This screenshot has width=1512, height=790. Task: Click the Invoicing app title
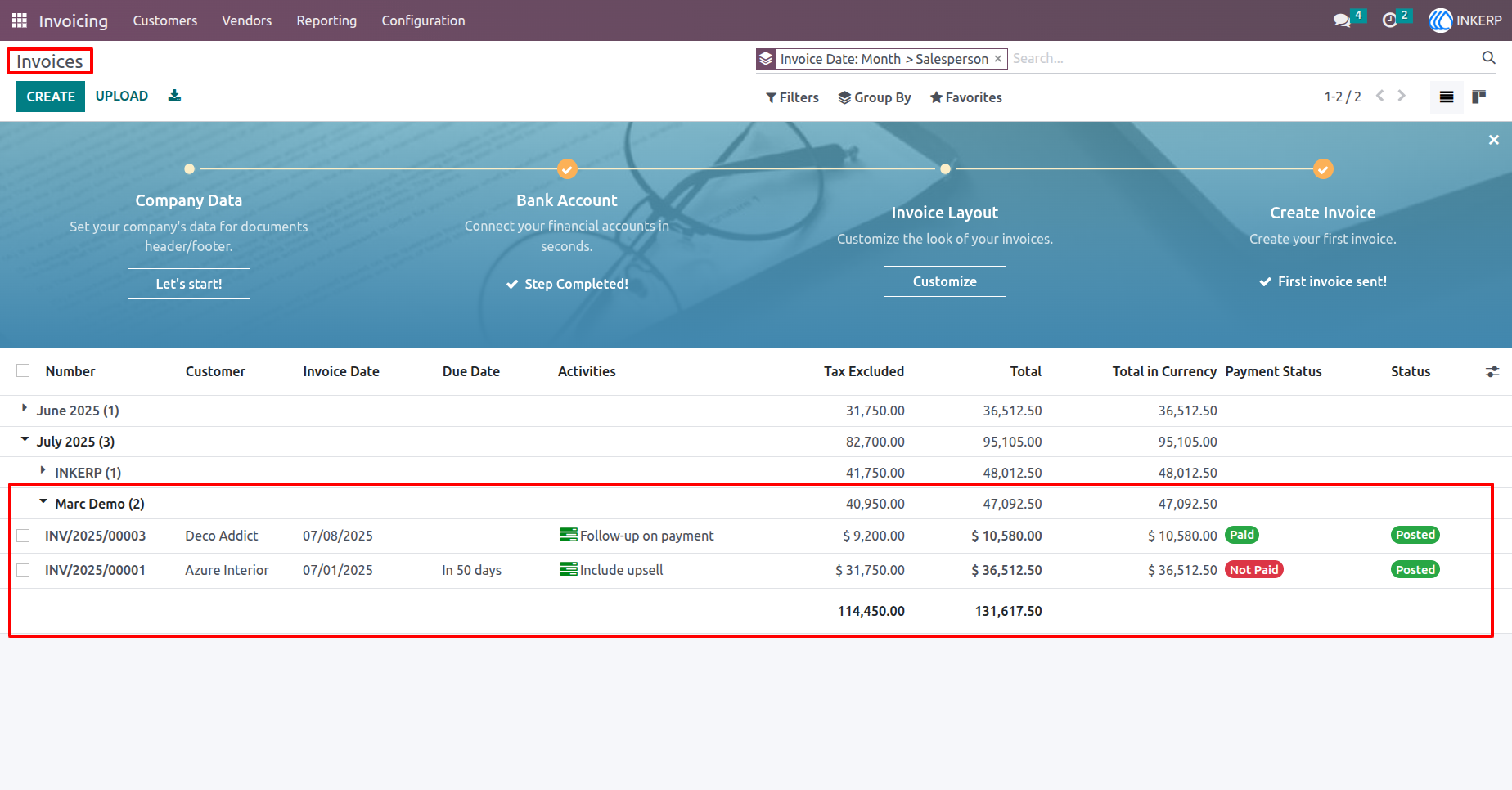(x=74, y=20)
